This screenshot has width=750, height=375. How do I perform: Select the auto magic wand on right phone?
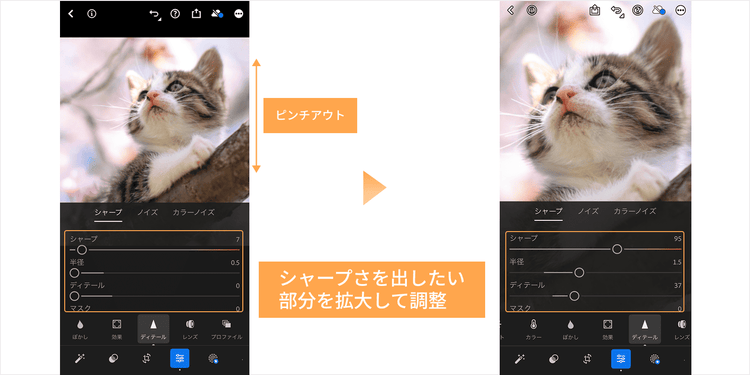tap(521, 359)
